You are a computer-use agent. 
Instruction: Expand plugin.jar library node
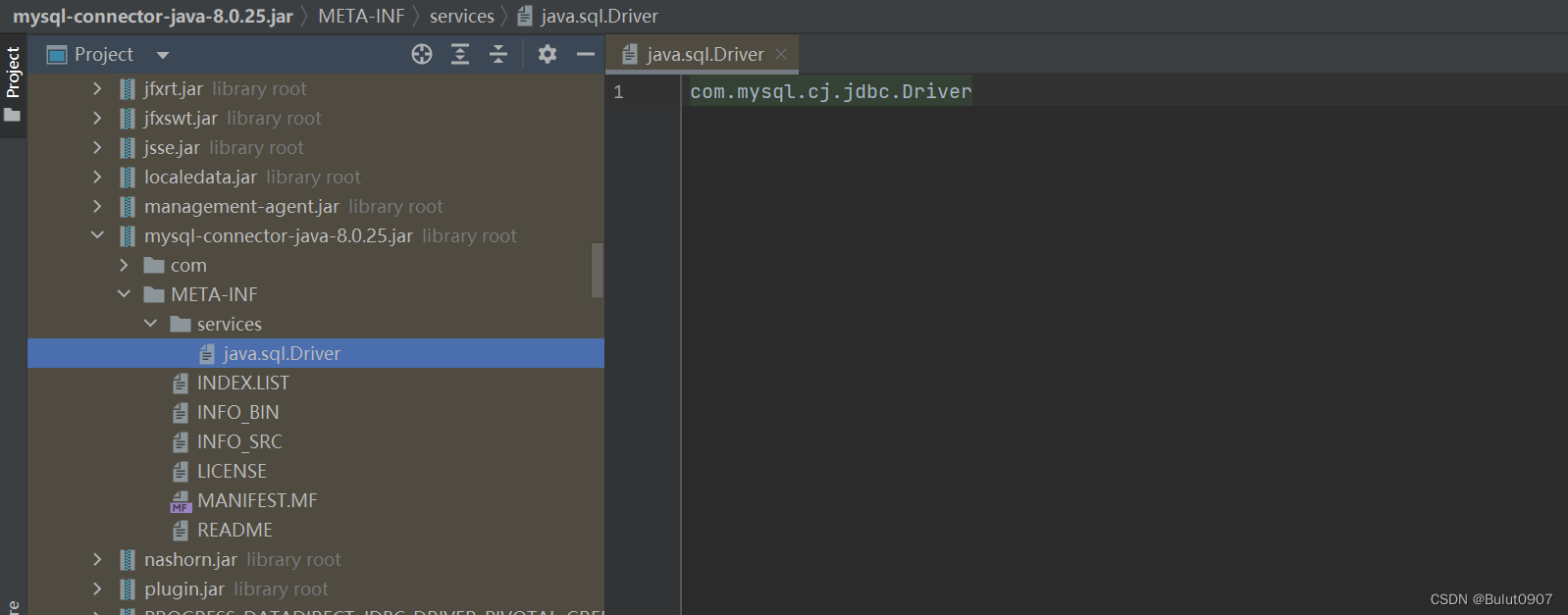(x=97, y=589)
